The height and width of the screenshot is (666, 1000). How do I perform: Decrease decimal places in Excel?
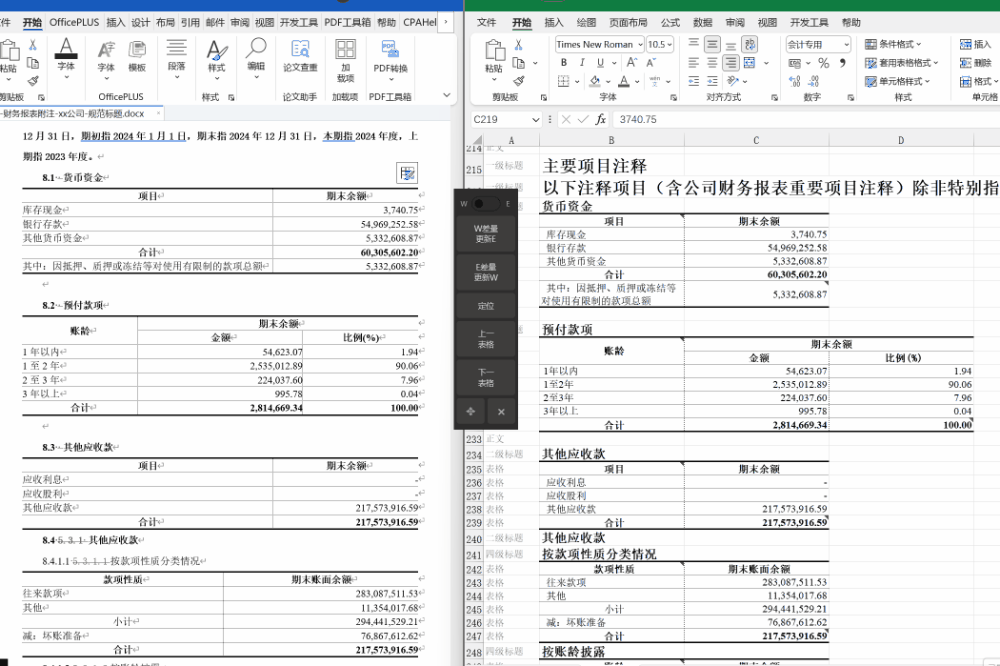click(x=814, y=81)
